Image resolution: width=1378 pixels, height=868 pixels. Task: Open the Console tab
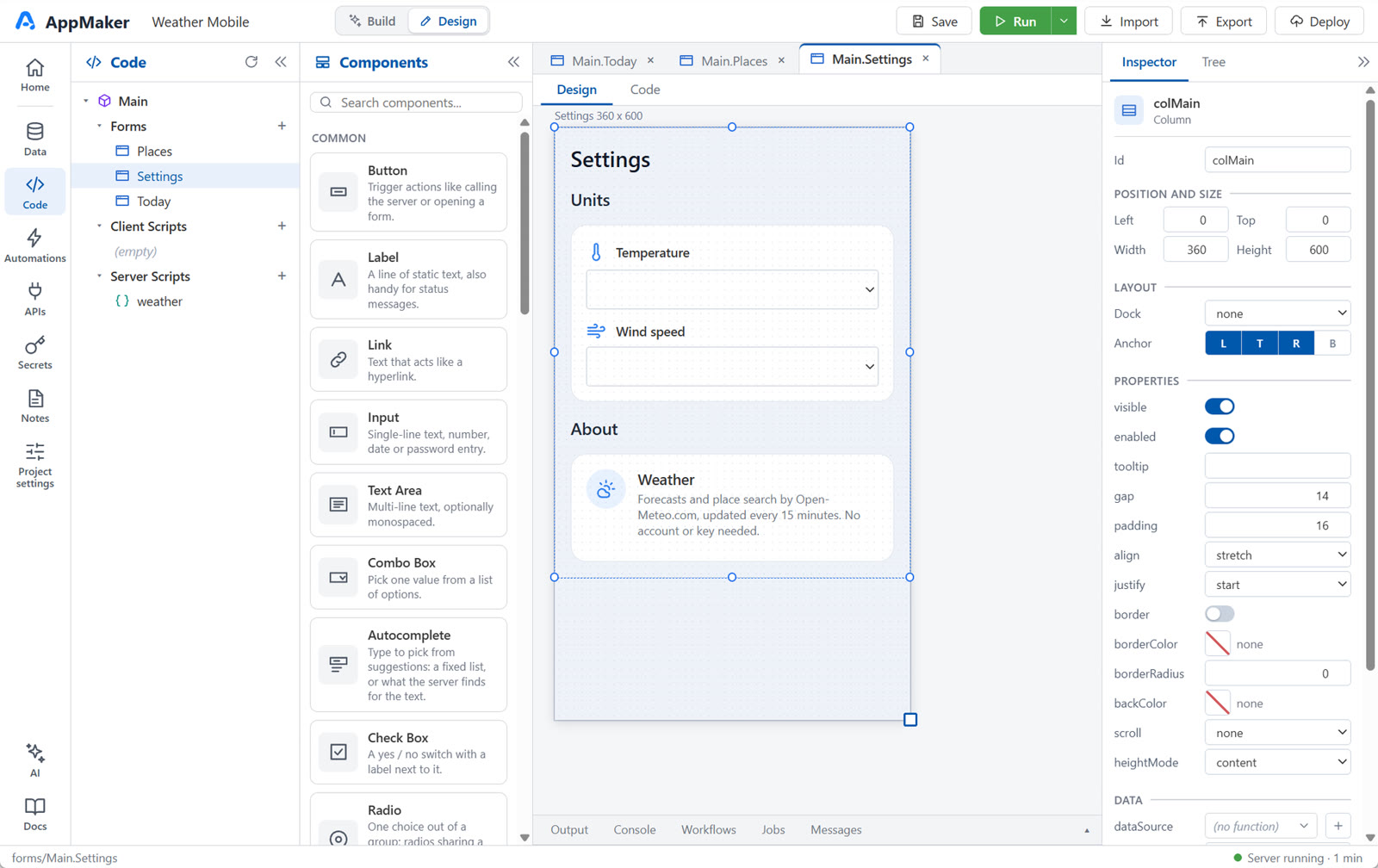635,830
